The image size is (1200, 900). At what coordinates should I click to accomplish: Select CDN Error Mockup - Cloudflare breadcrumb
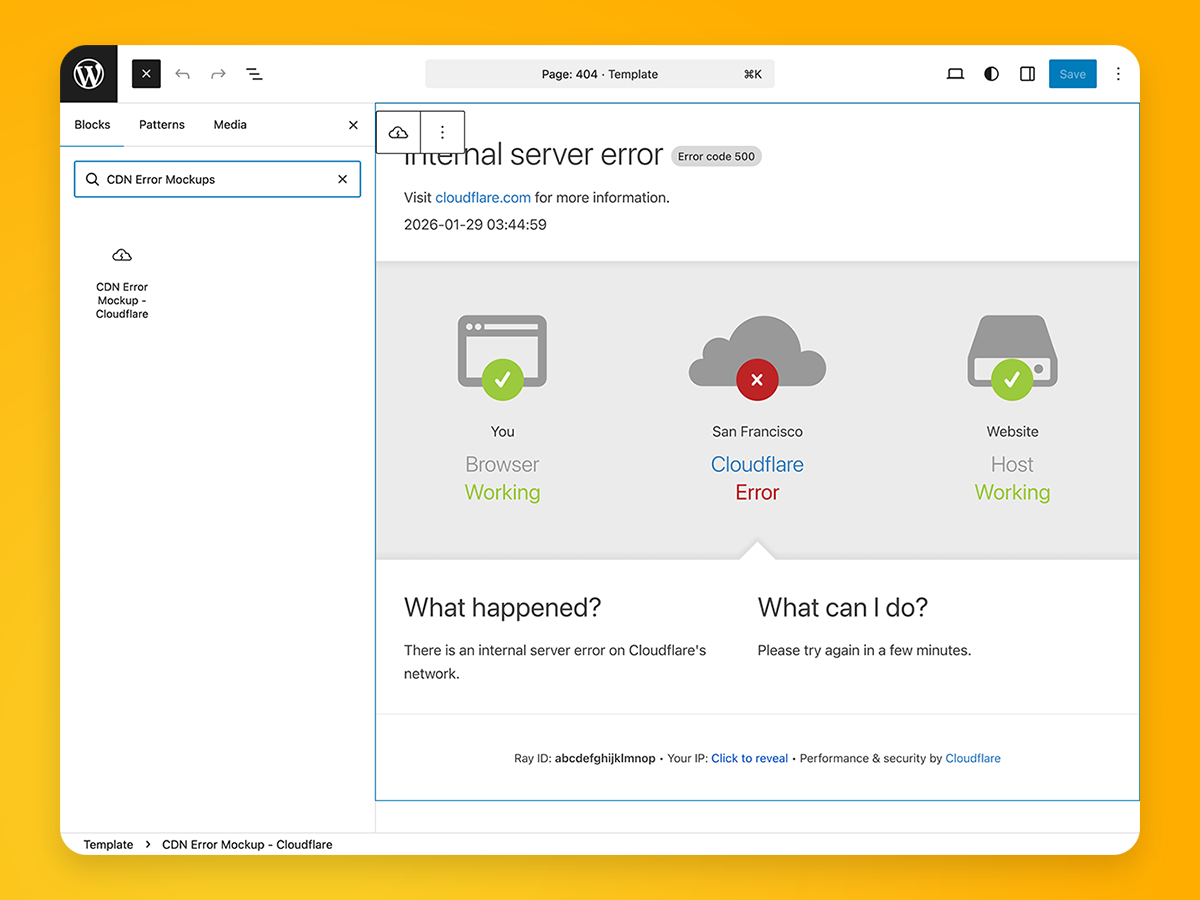[247, 845]
